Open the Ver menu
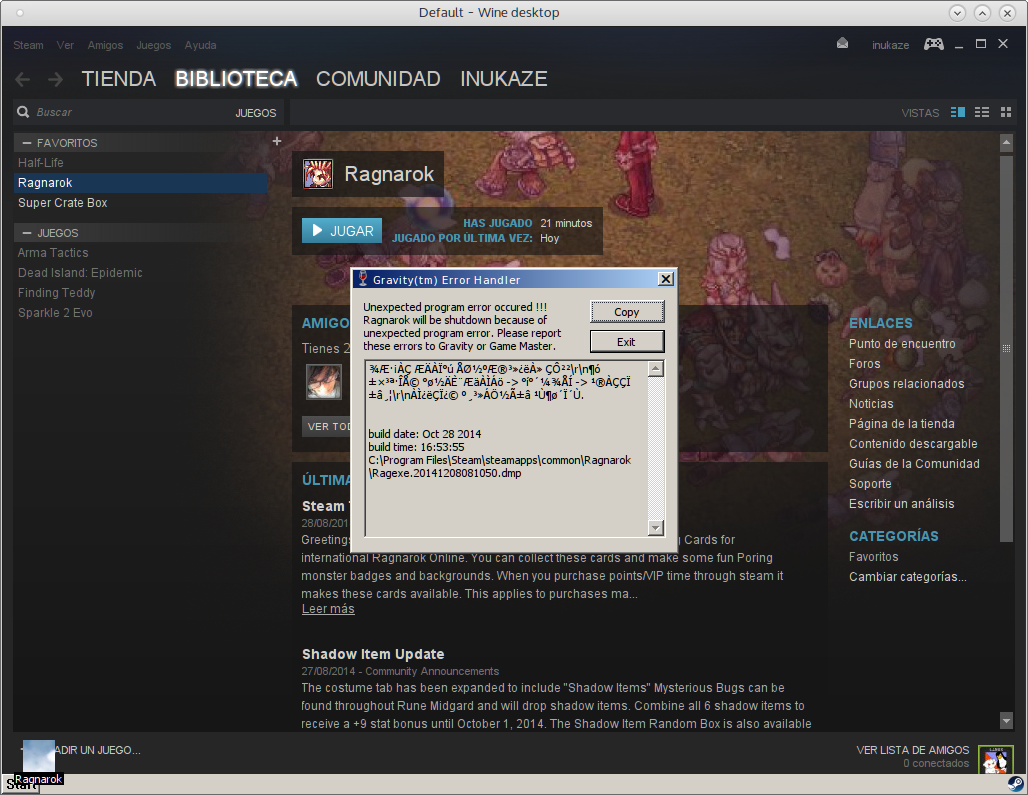Viewport: 1028px width, 795px height. (x=65, y=45)
